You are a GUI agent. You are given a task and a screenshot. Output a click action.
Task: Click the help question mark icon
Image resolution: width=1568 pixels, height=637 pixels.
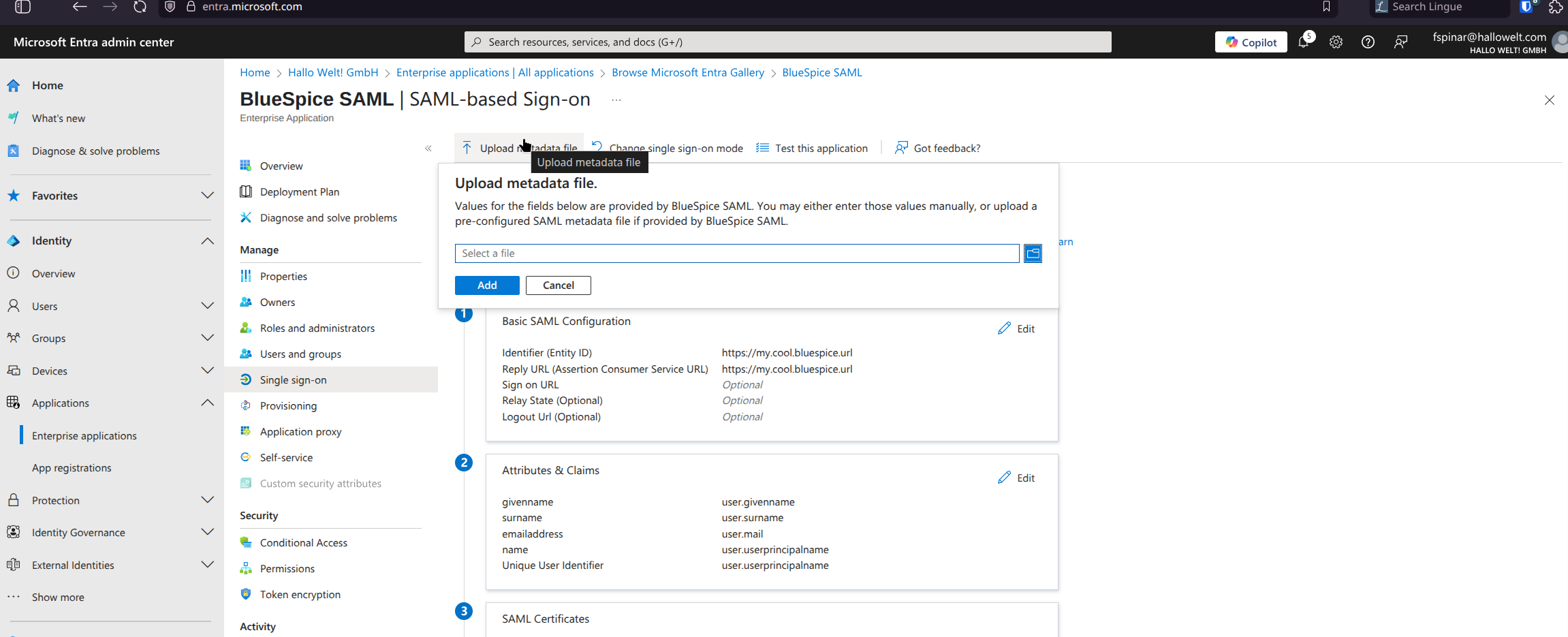pos(1368,42)
